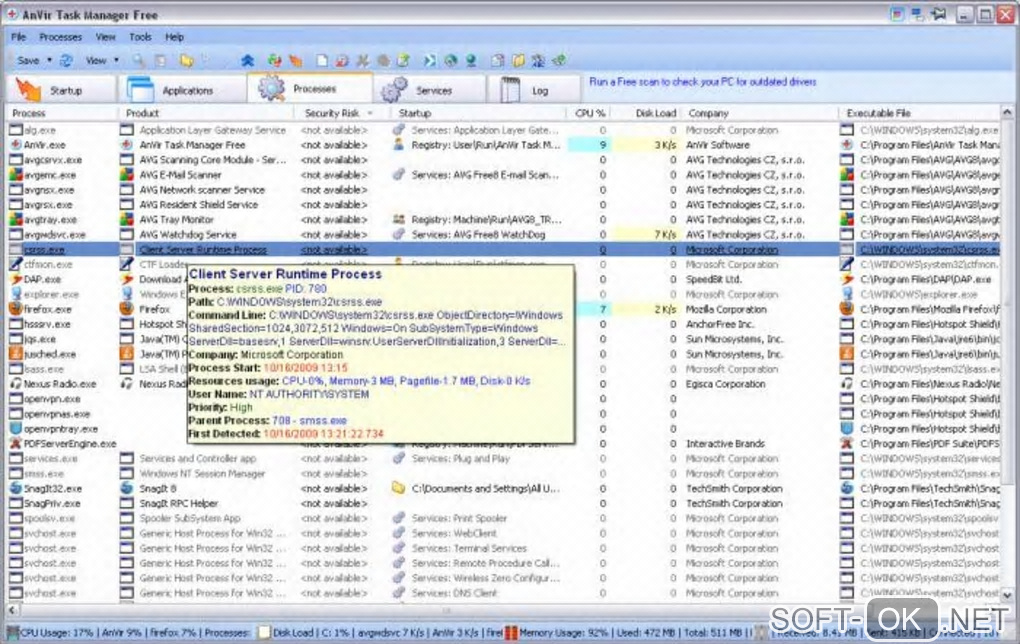Click the rightmost green toolbar icon
This screenshot has width=1020, height=644.
click(559, 60)
